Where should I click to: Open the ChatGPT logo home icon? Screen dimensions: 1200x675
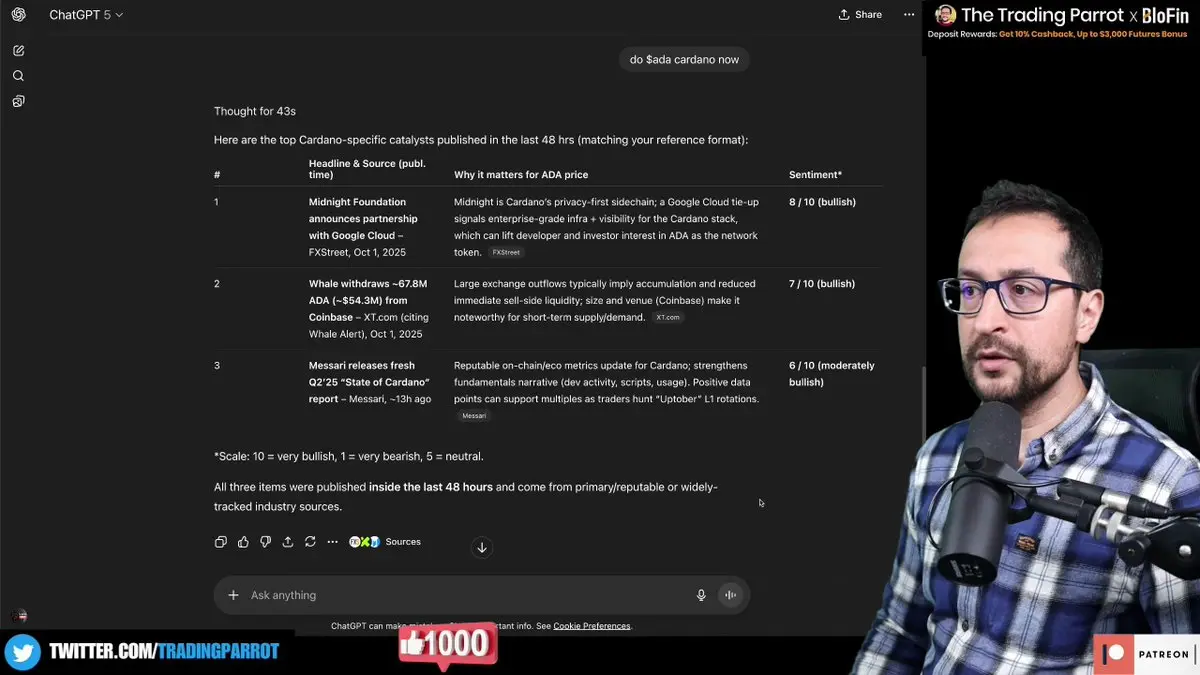(18, 15)
